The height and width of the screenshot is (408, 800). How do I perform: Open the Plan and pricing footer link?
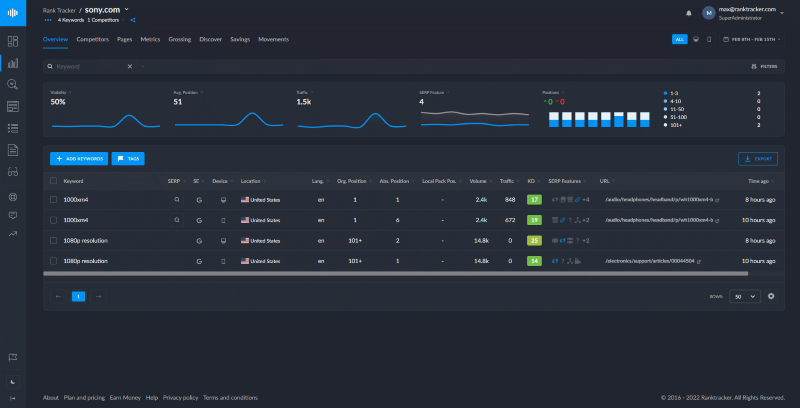pyautogui.click(x=84, y=398)
